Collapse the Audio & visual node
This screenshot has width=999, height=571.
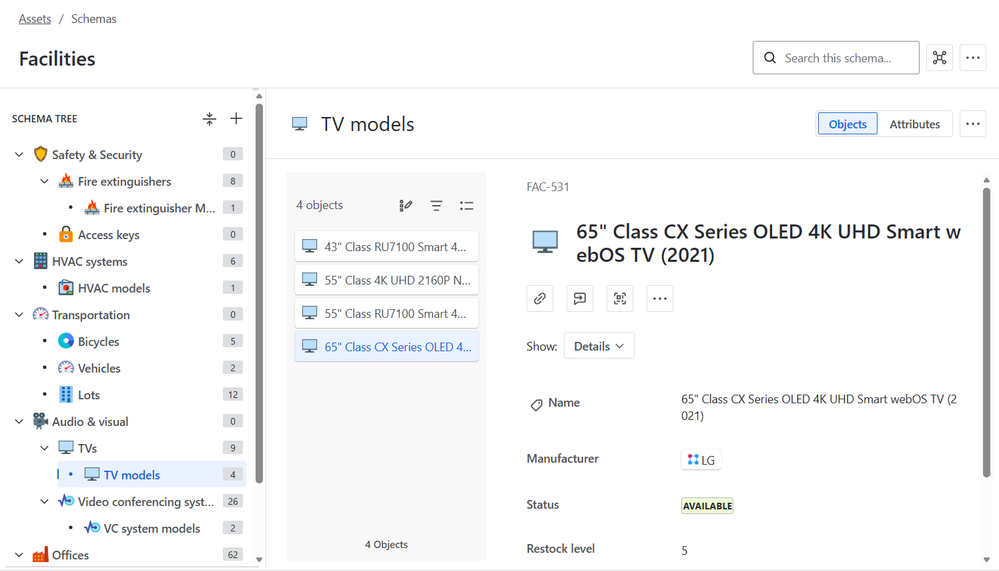coord(19,421)
